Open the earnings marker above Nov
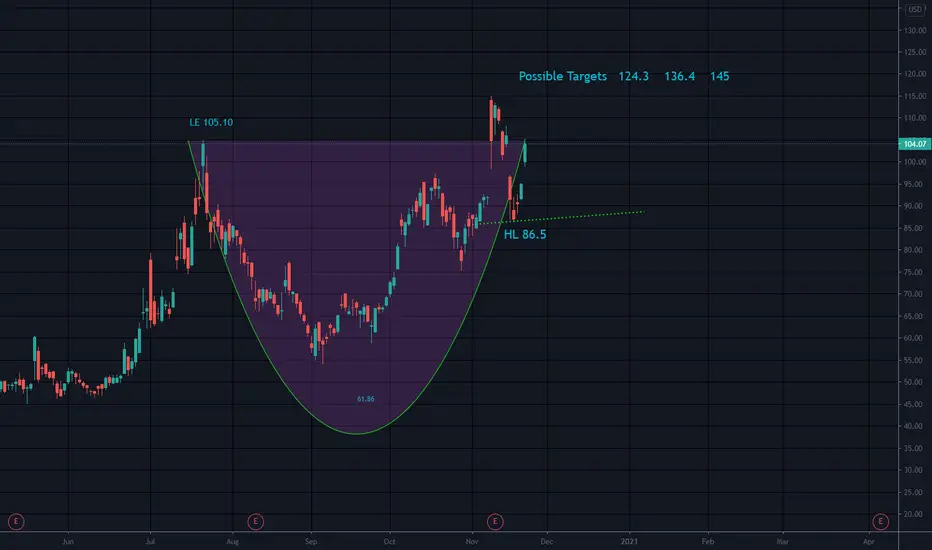The width and height of the screenshot is (932, 550). tap(495, 521)
